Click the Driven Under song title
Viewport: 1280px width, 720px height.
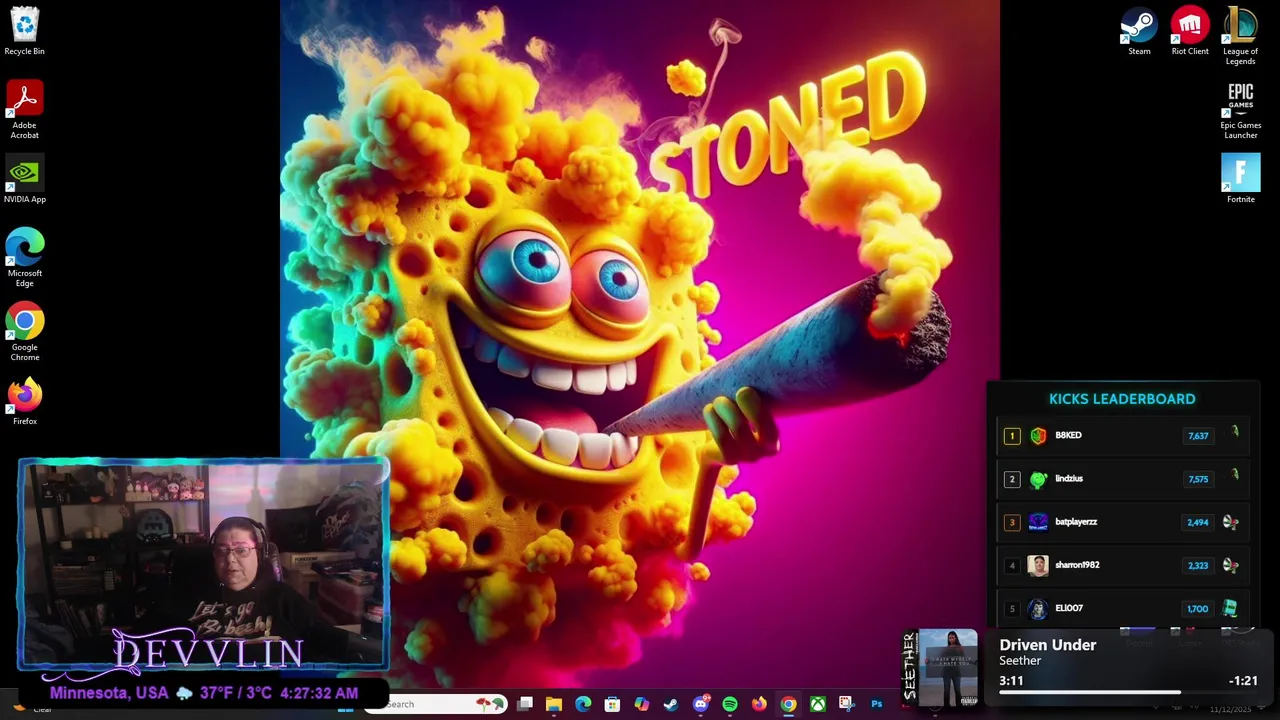(1047, 645)
